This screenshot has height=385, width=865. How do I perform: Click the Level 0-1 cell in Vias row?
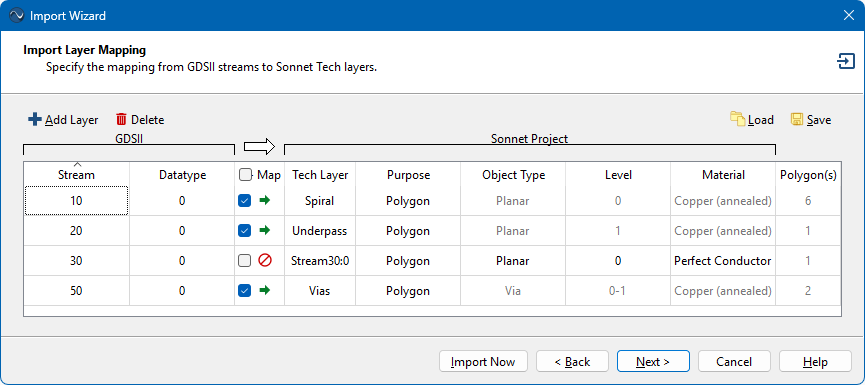pyautogui.click(x=618, y=291)
